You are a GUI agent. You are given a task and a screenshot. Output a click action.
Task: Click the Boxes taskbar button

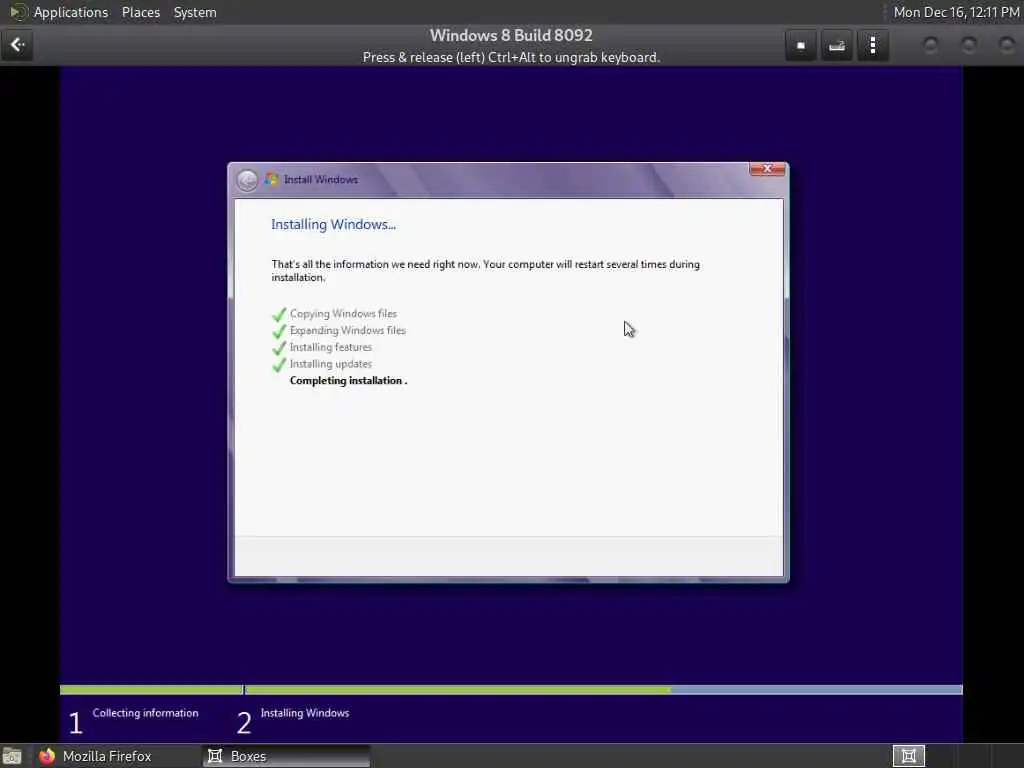pyautogui.click(x=287, y=756)
